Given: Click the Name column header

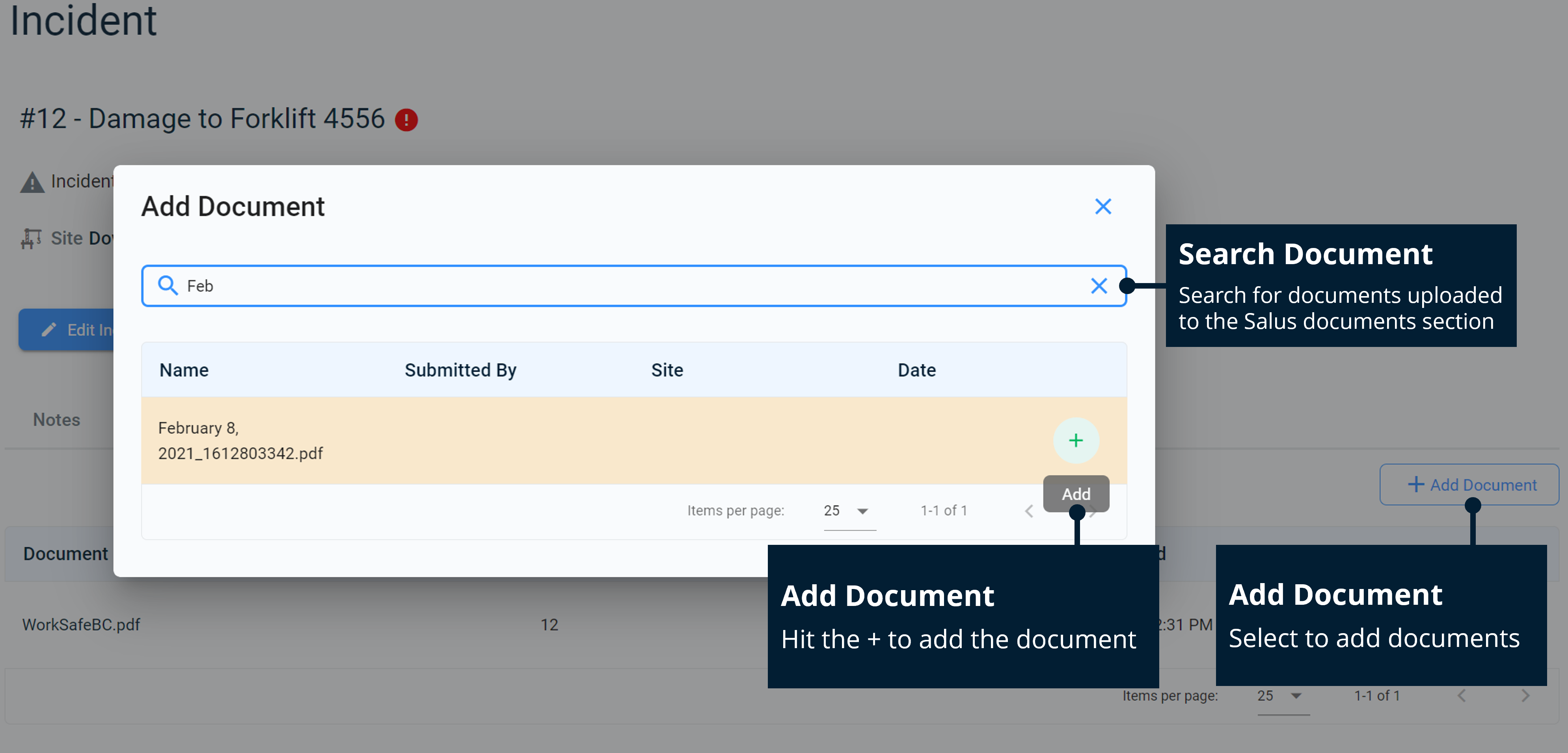Looking at the screenshot, I should 184,369.
